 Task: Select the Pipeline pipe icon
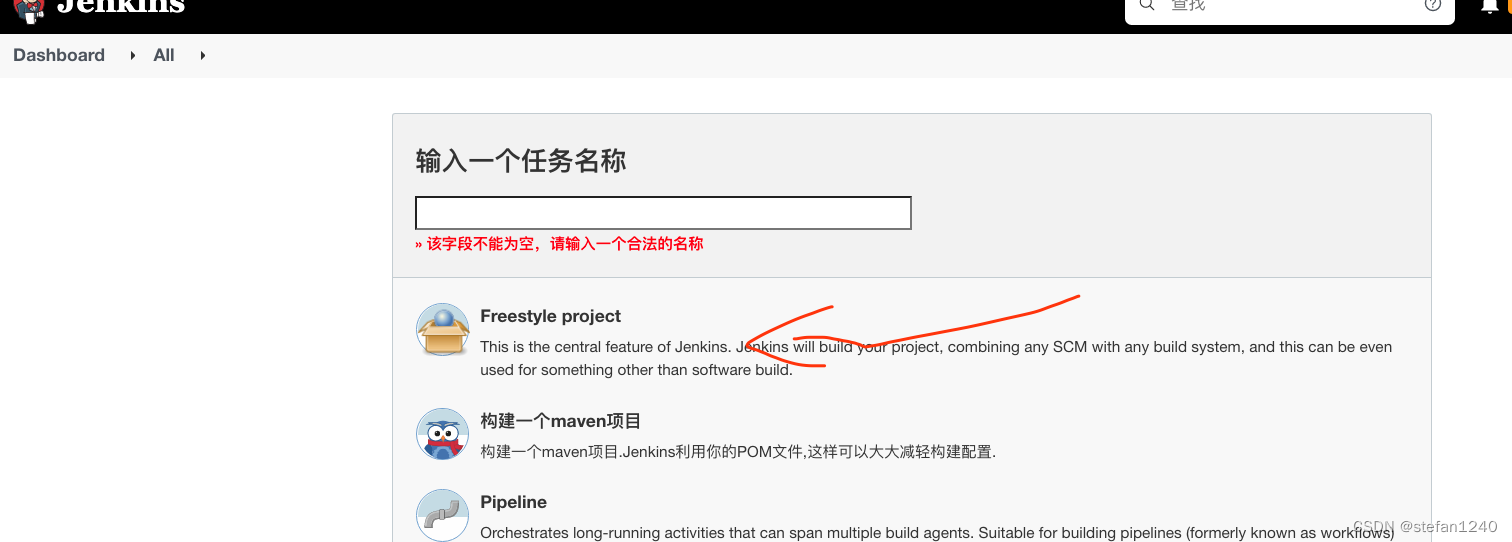click(x=442, y=515)
